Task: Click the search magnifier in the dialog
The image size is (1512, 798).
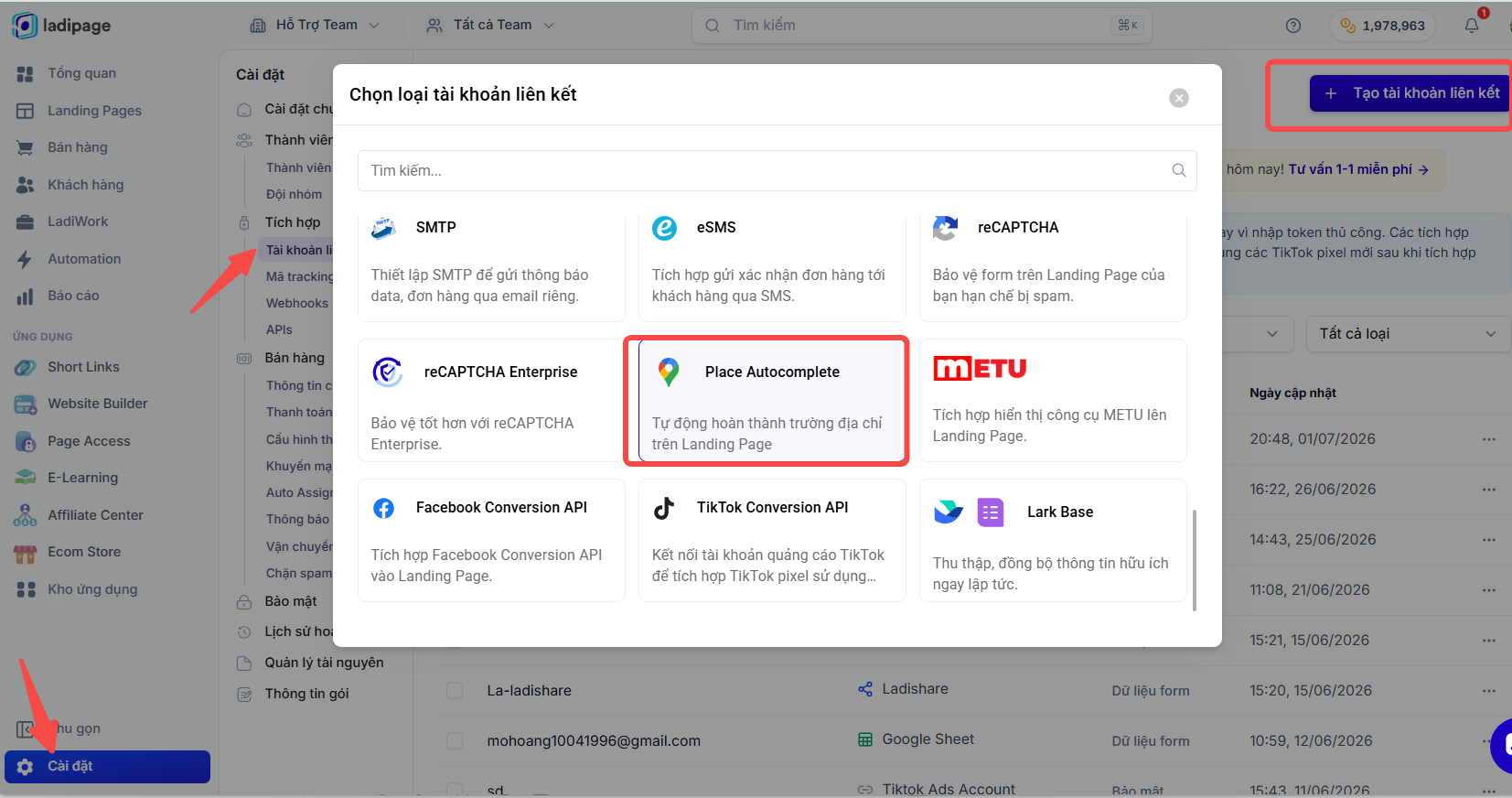Action: pos(1179,170)
